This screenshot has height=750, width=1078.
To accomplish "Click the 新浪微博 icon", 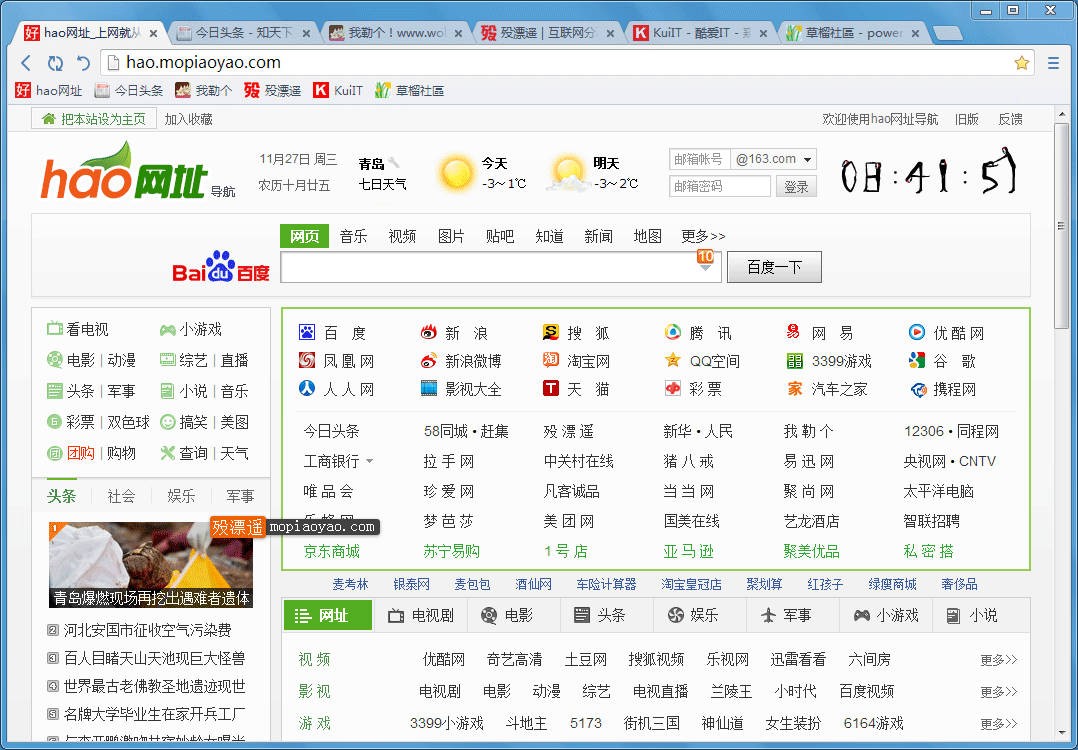I will (x=428, y=360).
